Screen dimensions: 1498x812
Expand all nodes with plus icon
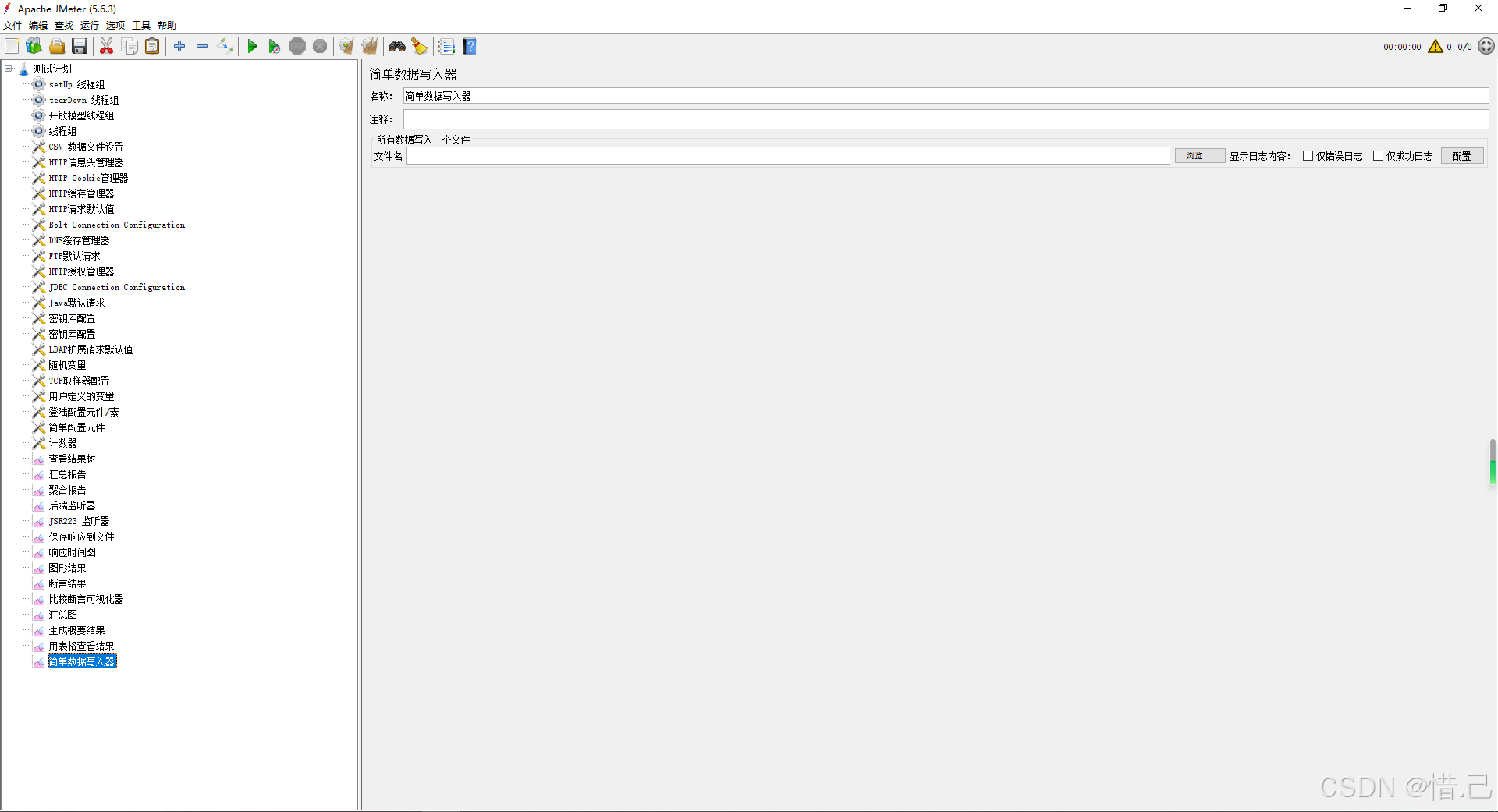pyautogui.click(x=179, y=47)
